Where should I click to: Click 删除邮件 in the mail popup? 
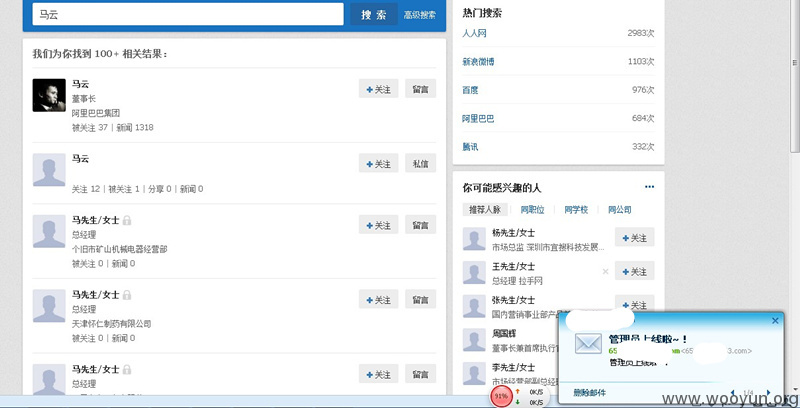(589, 393)
